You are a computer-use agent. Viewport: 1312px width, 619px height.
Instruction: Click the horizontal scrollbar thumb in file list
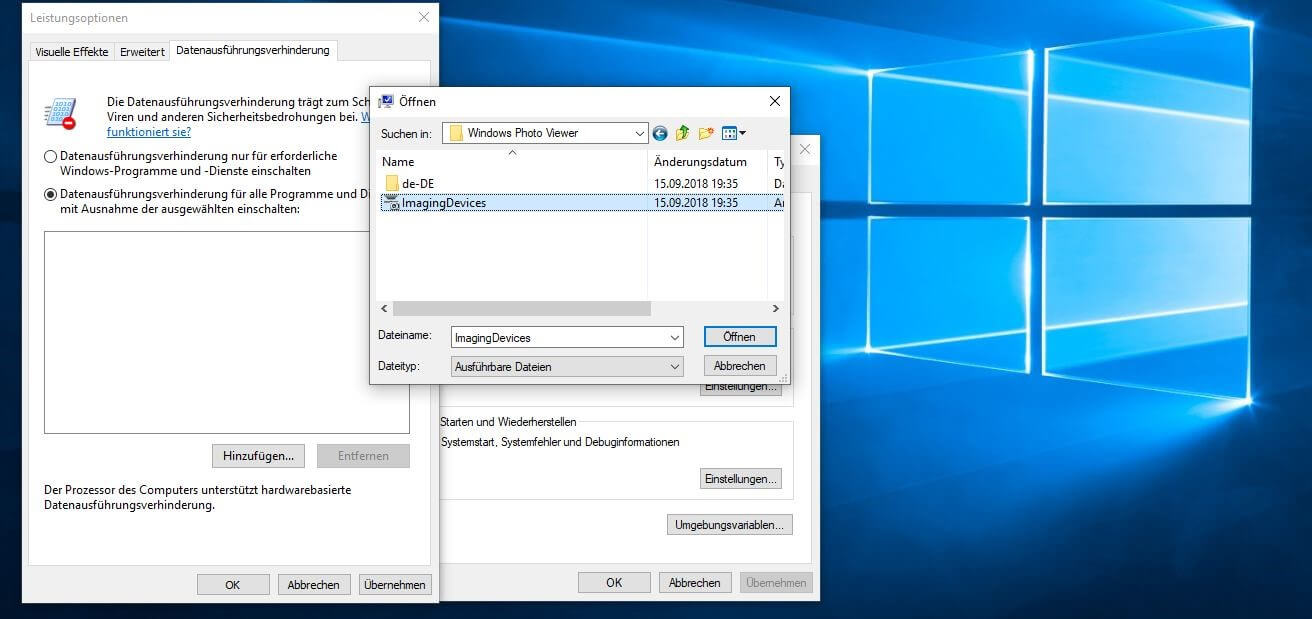point(521,309)
